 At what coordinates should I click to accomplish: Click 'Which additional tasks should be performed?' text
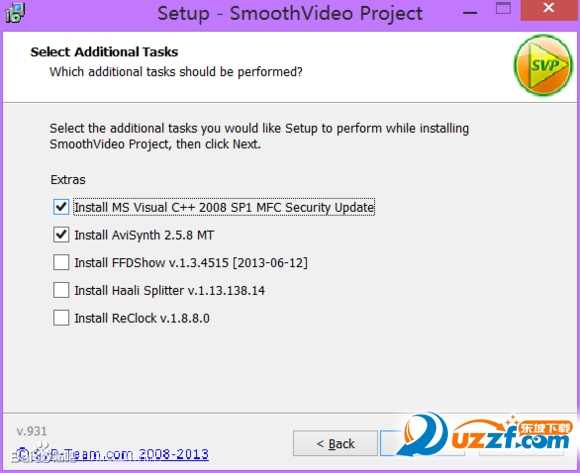pos(176,72)
